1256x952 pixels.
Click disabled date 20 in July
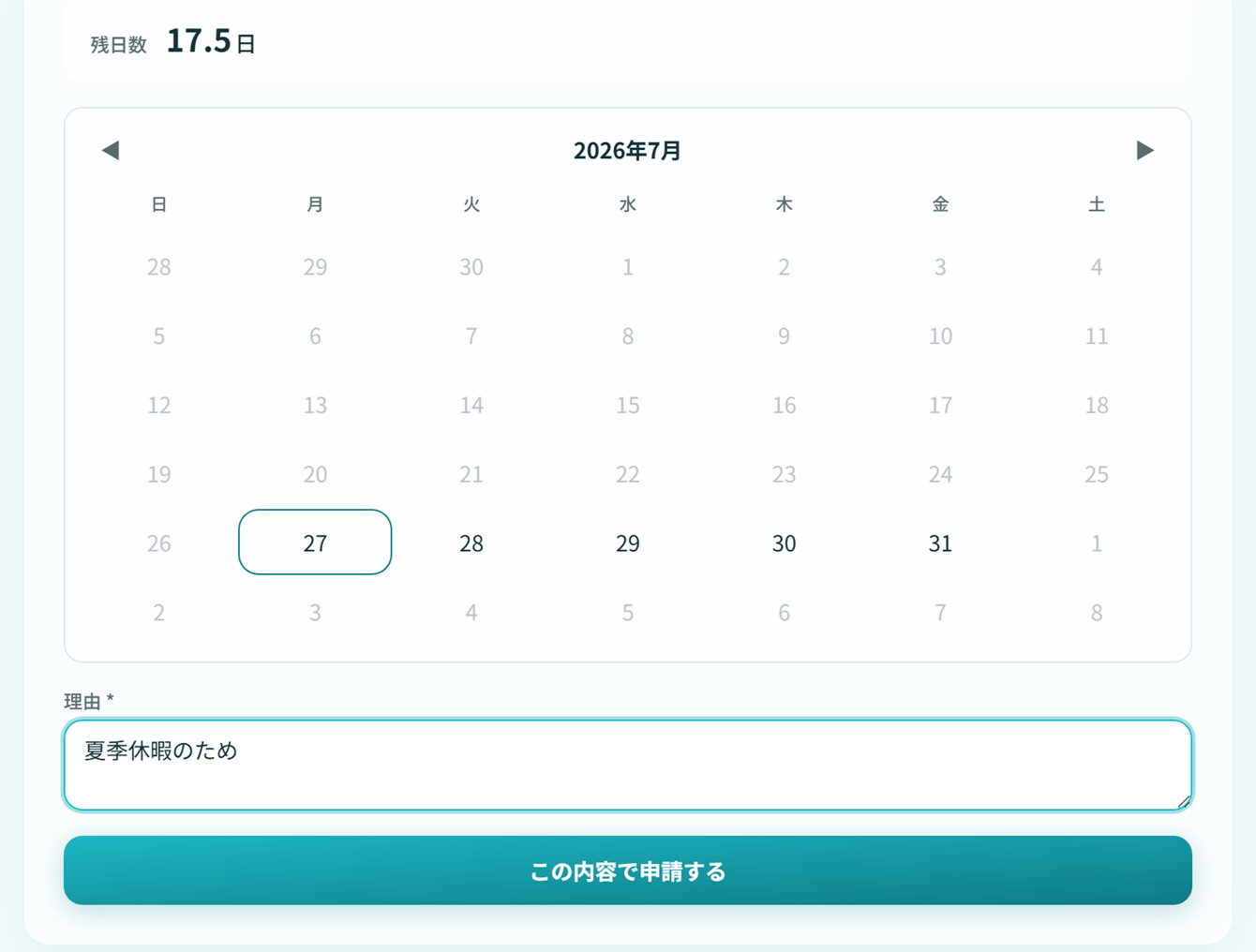[x=315, y=474]
